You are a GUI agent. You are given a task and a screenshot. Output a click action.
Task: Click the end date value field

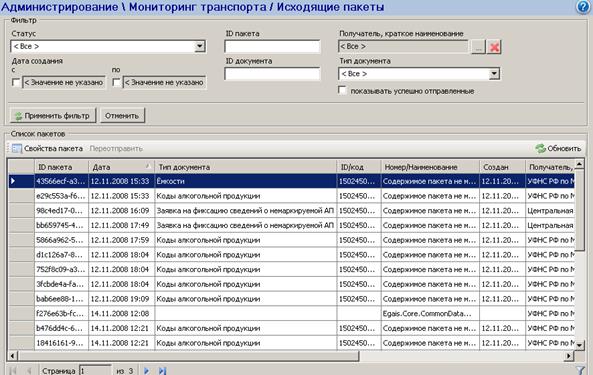click(x=165, y=82)
